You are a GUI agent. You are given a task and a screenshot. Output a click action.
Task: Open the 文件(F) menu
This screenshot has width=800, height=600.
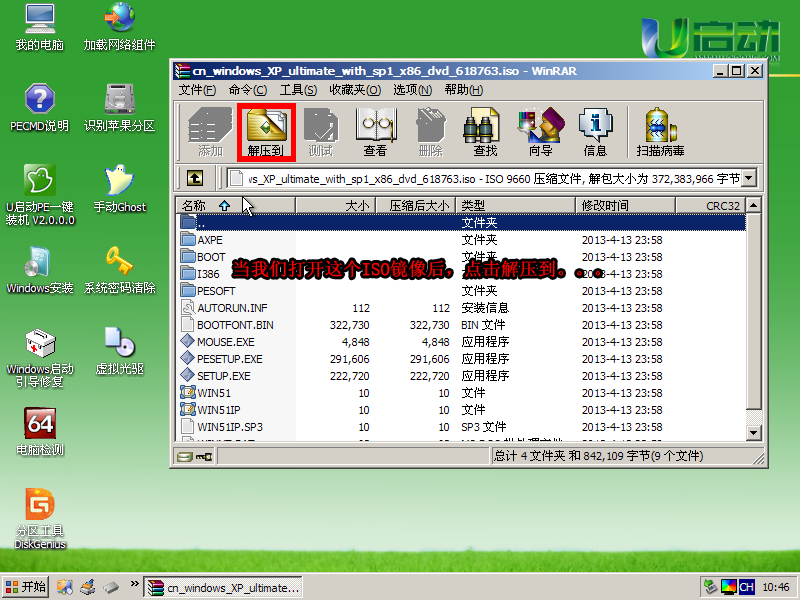coord(197,90)
